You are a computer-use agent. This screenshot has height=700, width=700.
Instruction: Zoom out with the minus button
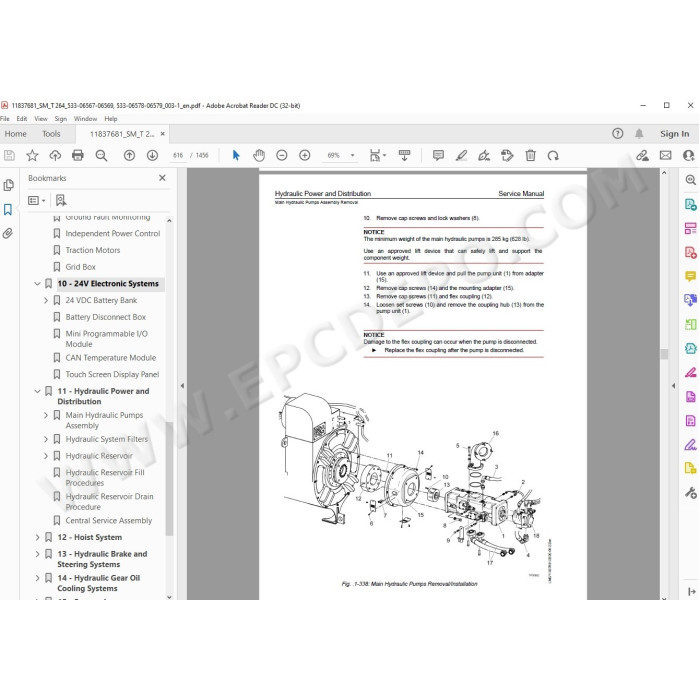pos(282,155)
